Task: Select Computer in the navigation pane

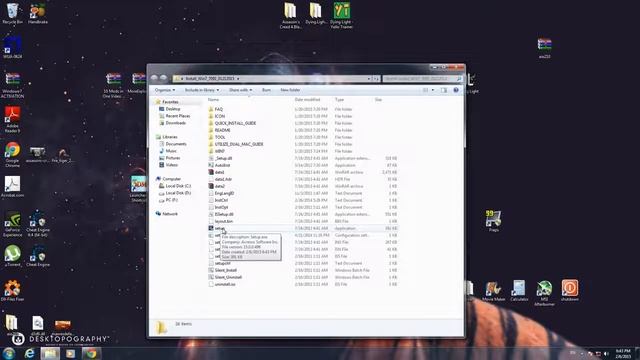Action: tap(171, 179)
